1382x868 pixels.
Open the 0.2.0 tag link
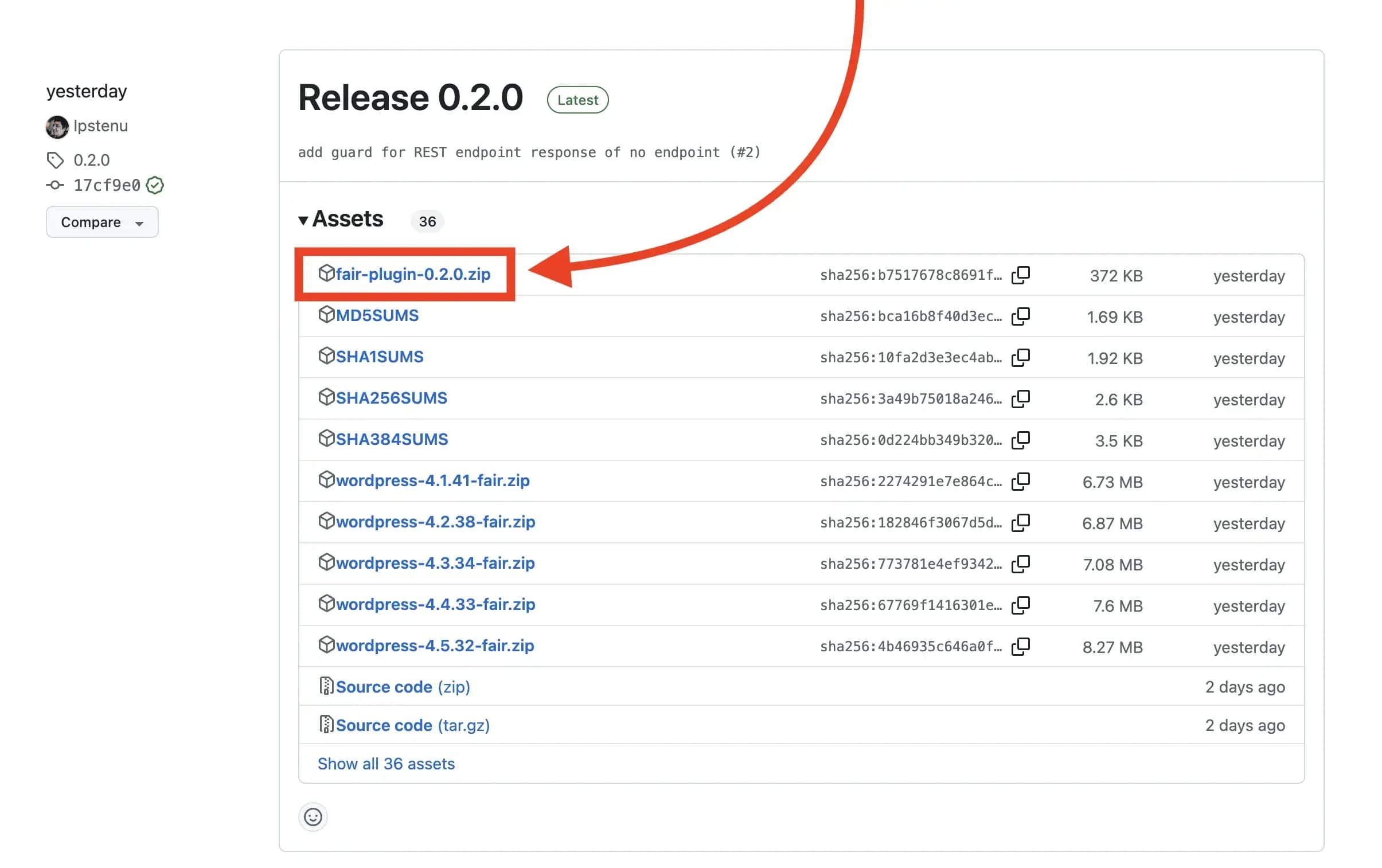click(x=91, y=160)
